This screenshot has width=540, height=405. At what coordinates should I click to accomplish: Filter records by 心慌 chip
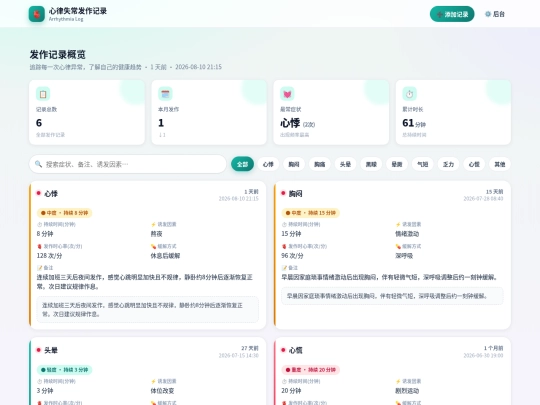click(x=474, y=164)
